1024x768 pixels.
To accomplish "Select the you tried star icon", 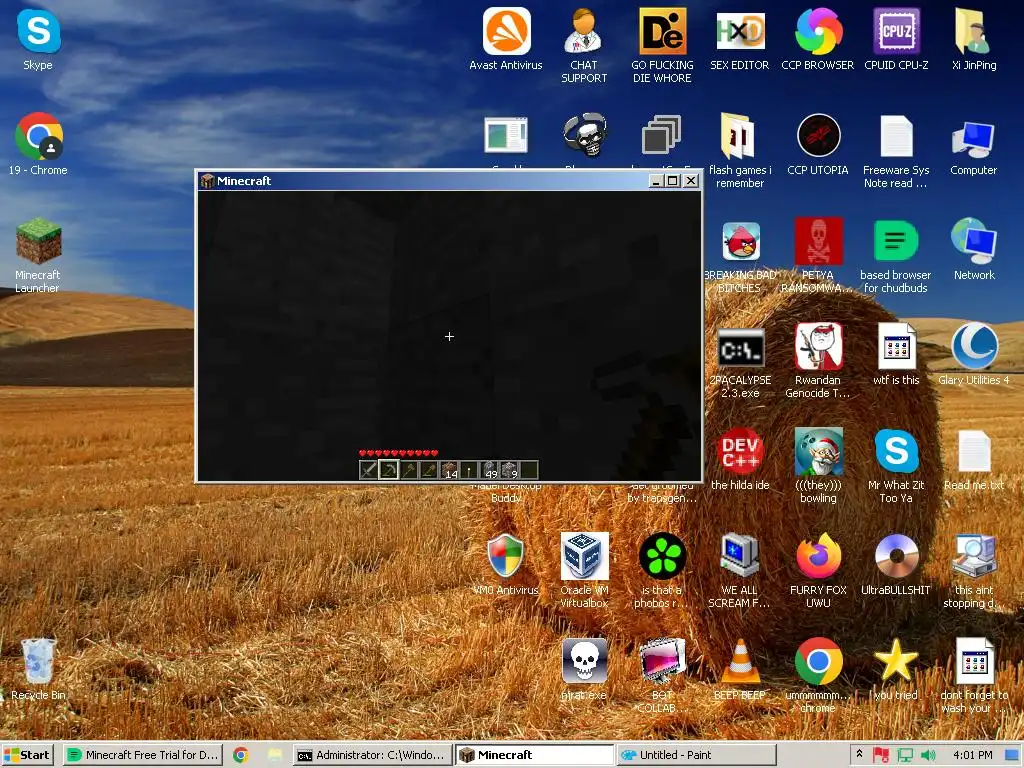I will tap(896, 669).
